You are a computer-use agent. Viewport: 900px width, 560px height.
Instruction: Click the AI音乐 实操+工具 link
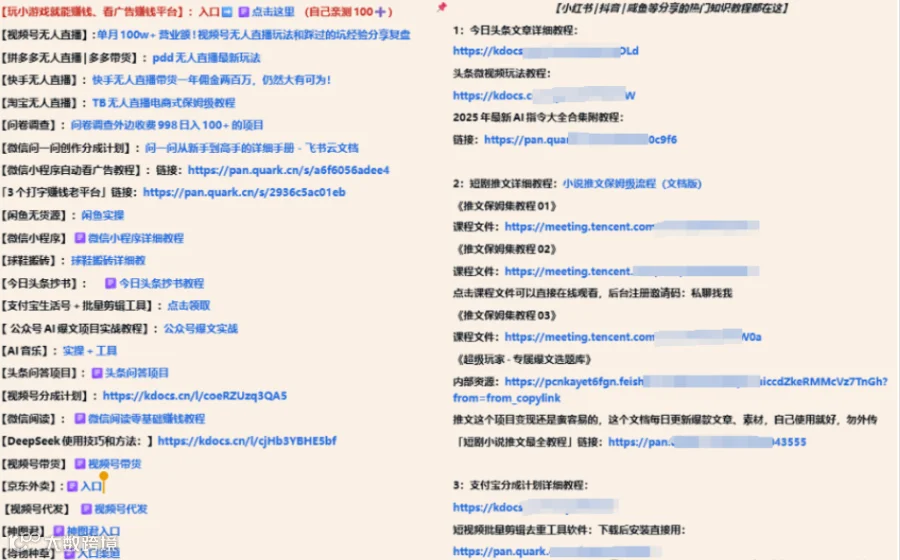pyautogui.click(x=90, y=351)
